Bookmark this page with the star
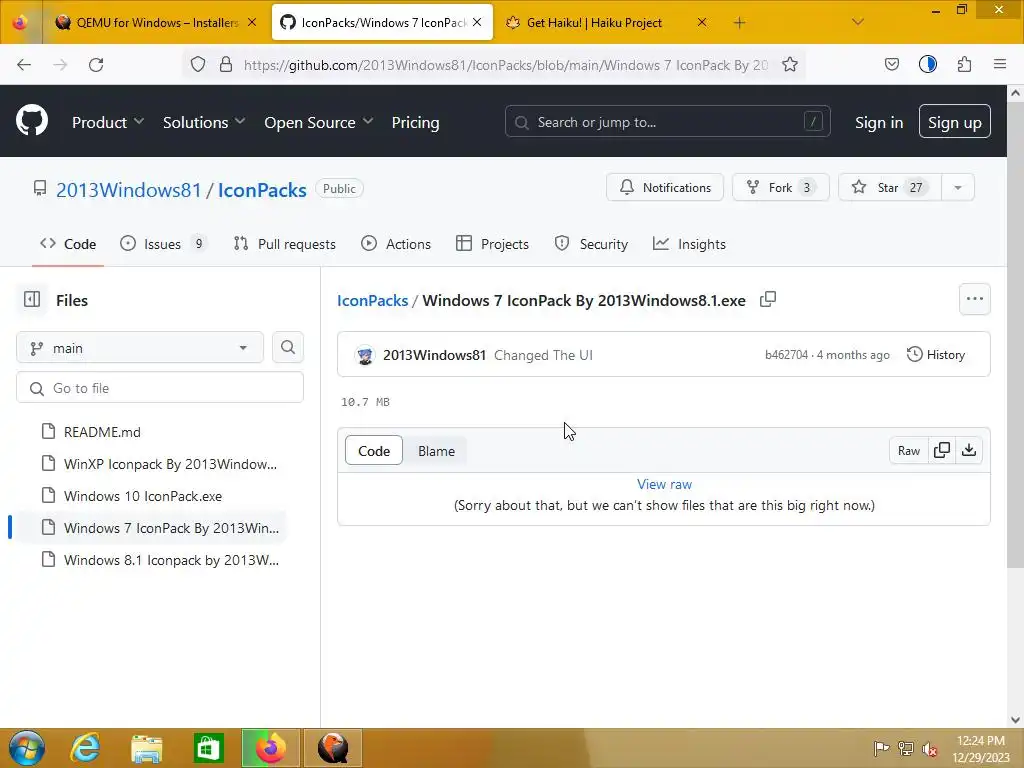 pos(790,65)
